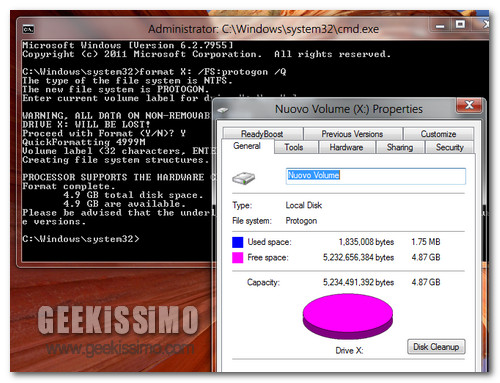Open the ReadyBoost tab

(263, 134)
